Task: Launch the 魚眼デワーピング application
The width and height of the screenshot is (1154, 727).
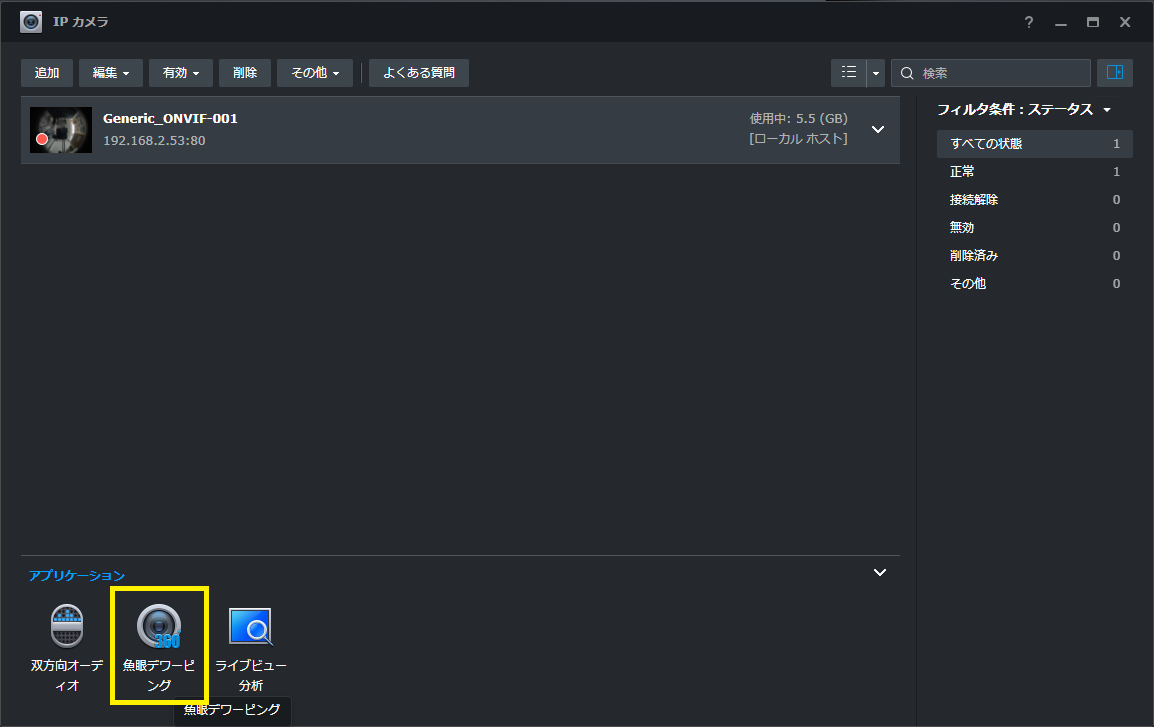Action: click(159, 627)
